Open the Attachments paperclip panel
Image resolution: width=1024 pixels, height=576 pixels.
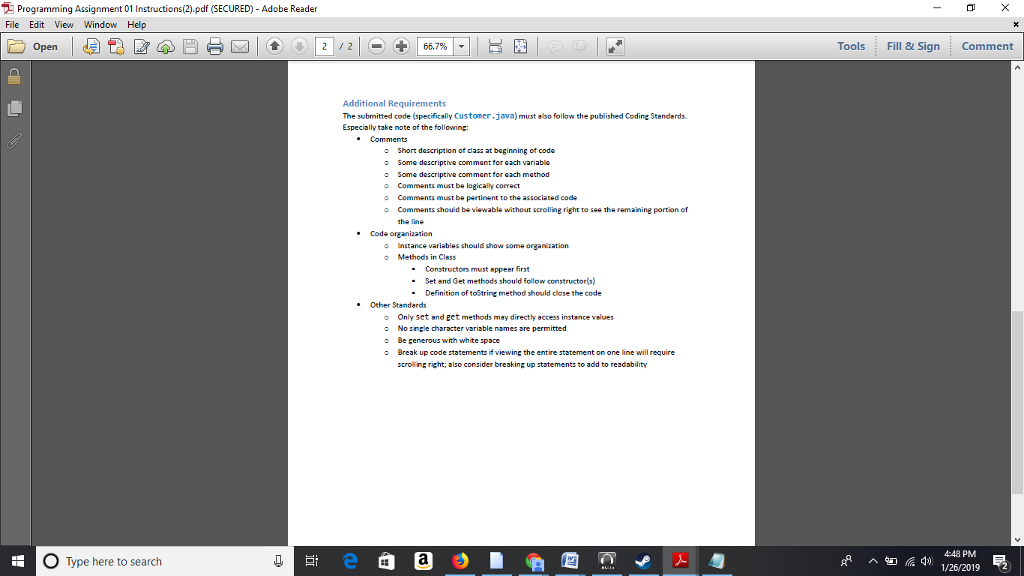[14, 140]
